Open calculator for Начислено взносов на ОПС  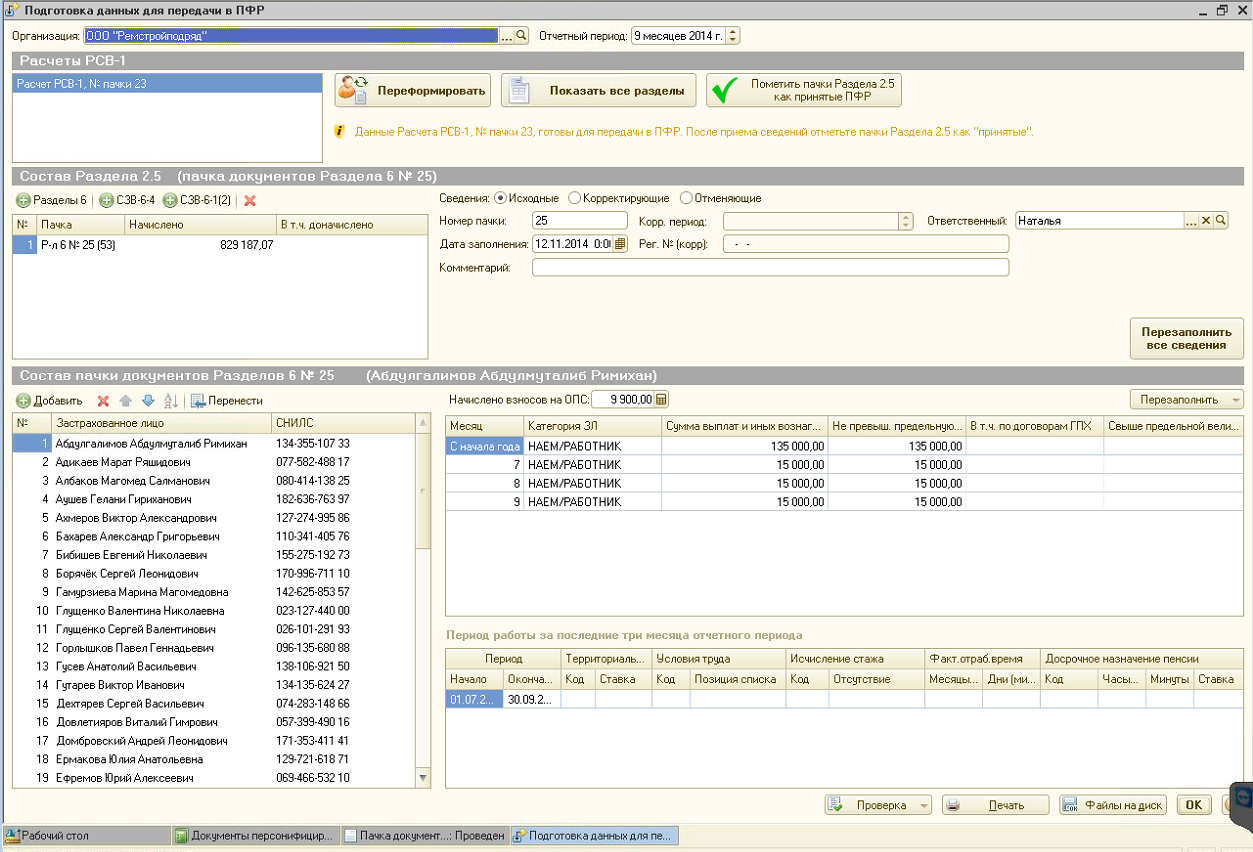click(661, 400)
